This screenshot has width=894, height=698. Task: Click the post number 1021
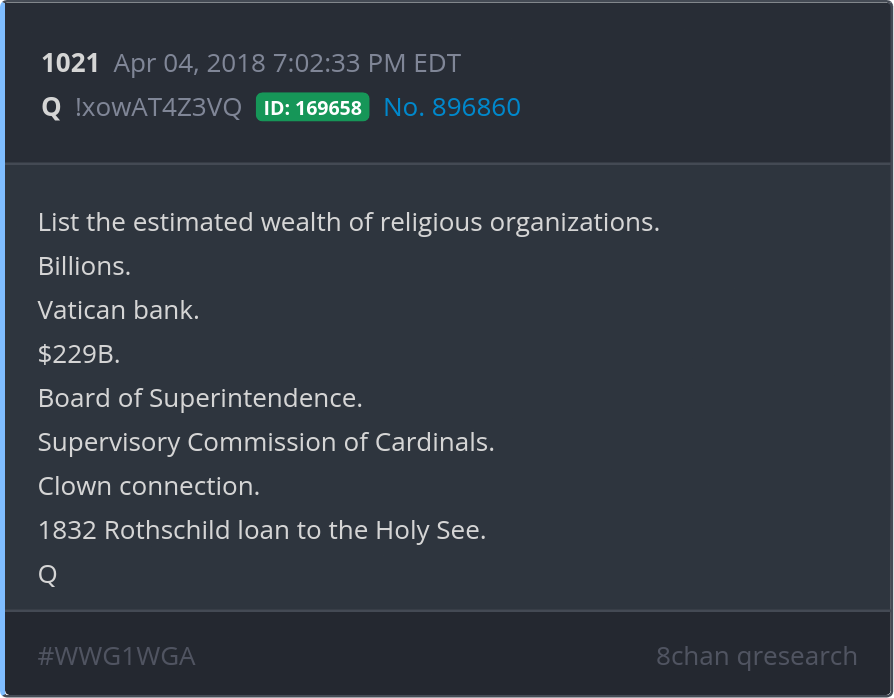tap(70, 64)
